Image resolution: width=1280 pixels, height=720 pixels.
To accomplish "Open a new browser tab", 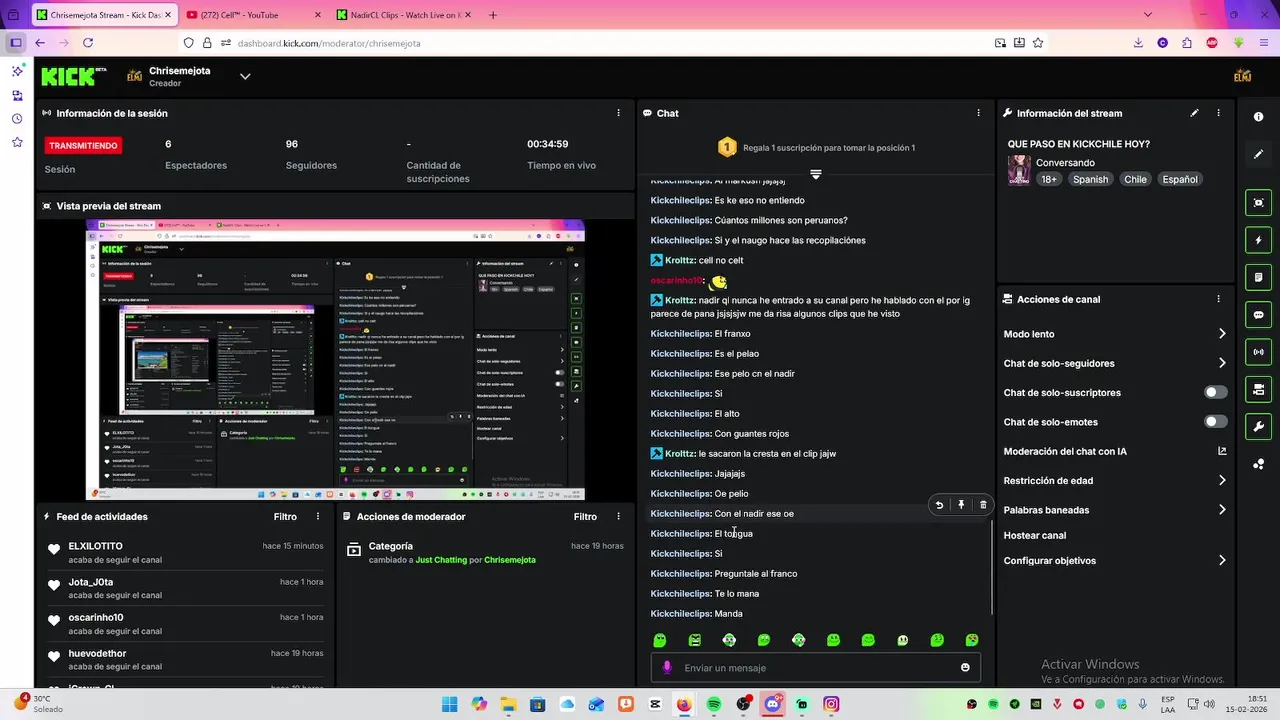I will (x=493, y=15).
